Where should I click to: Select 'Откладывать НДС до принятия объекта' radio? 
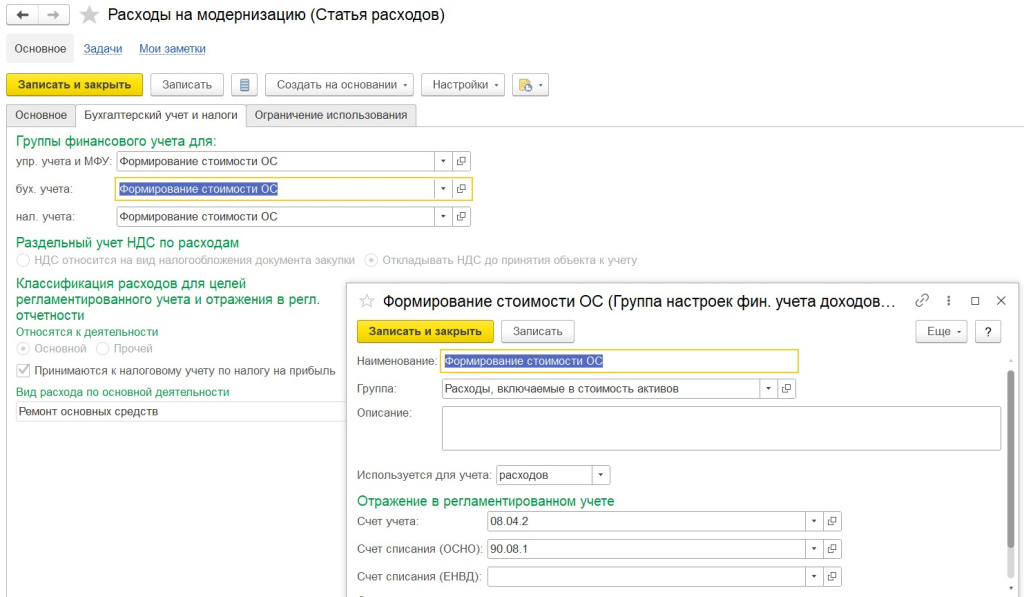point(371,260)
